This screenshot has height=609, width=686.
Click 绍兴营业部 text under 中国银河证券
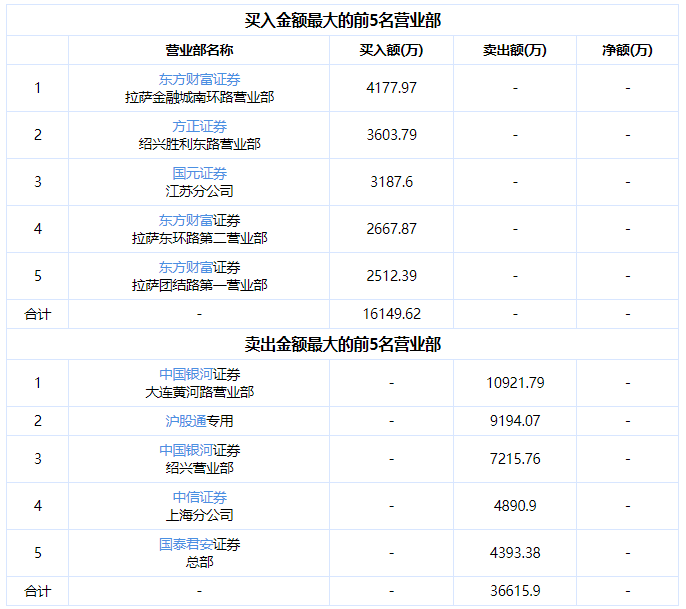[x=199, y=468]
